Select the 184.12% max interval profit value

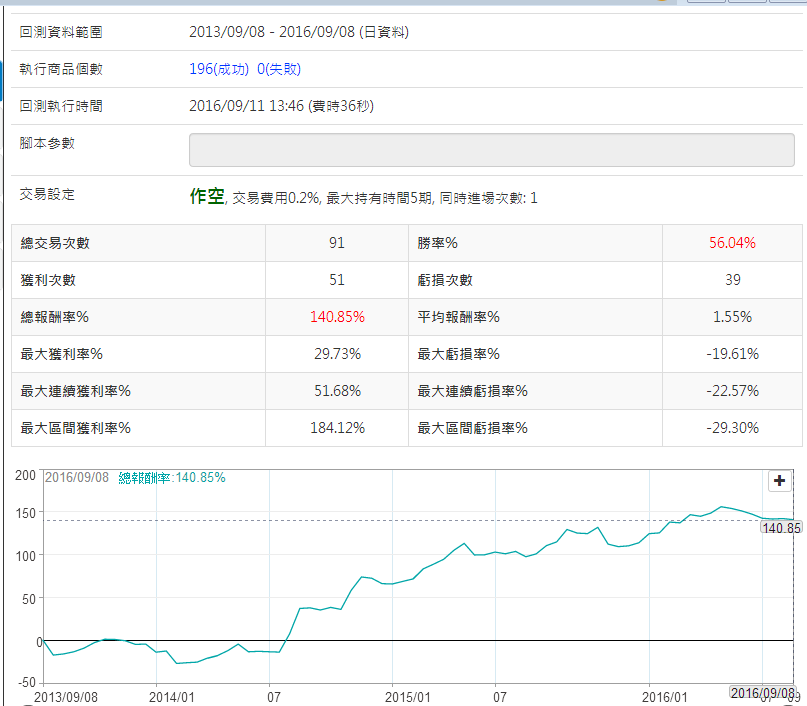pos(337,428)
